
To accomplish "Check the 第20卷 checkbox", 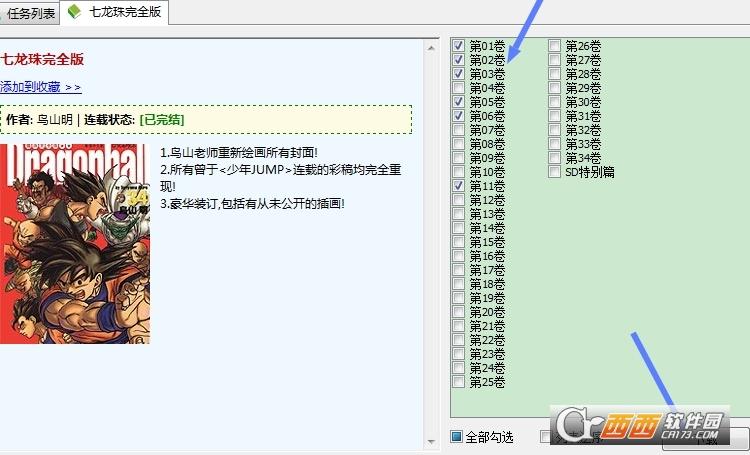I will pos(458,311).
